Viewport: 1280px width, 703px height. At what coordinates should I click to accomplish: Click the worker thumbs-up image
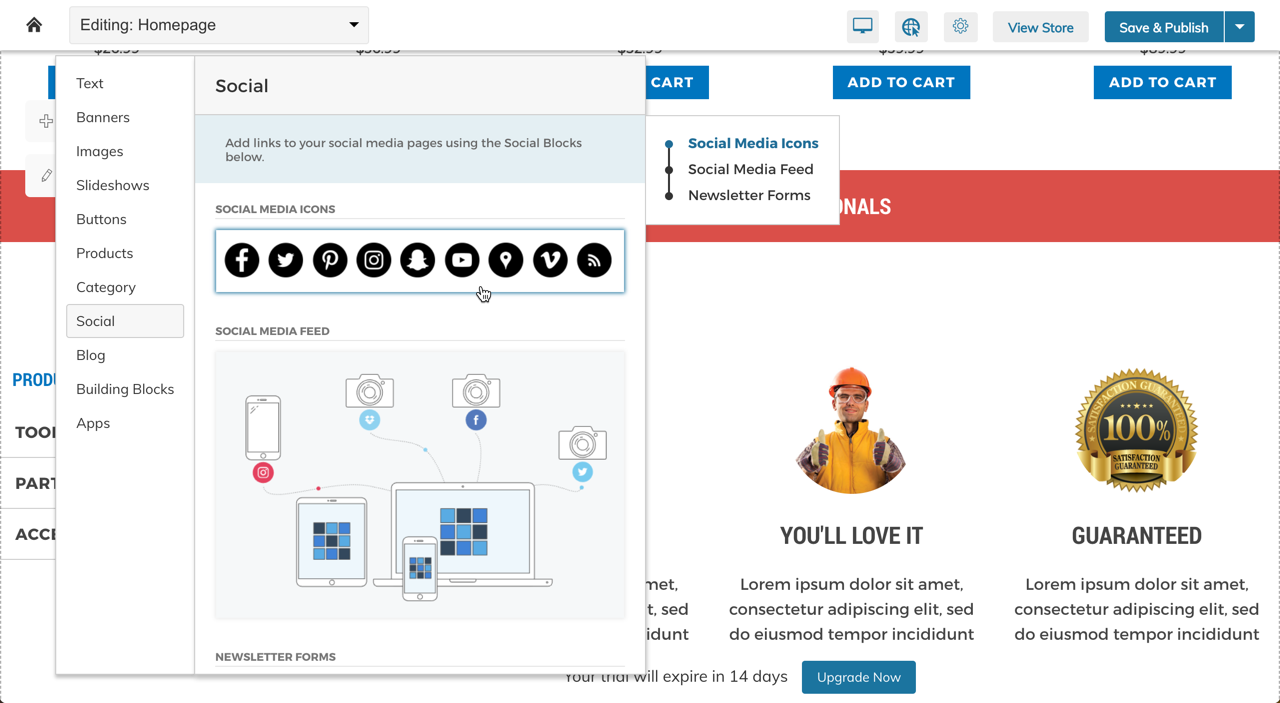point(851,430)
